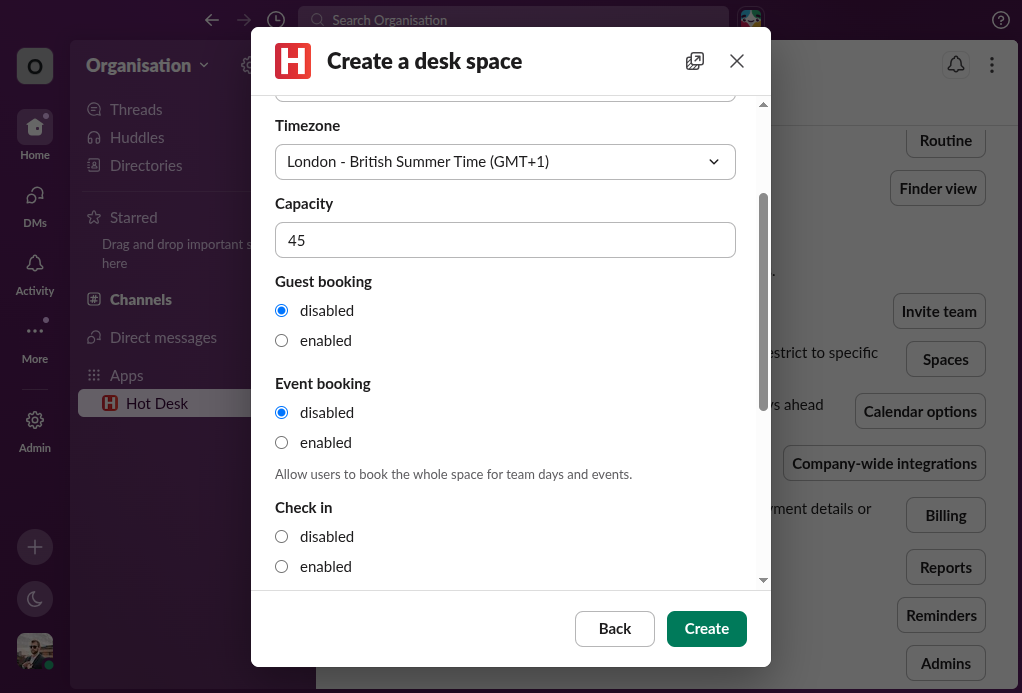Screen dimensions: 1022x693
Task: Open notification bell in the Hot Desk header
Action: pos(956,65)
